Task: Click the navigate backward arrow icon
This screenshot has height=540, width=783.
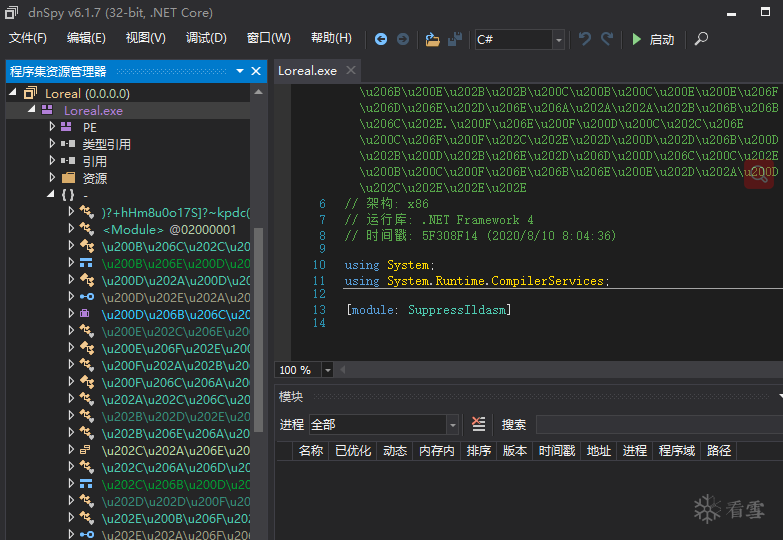Action: pyautogui.click(x=381, y=39)
